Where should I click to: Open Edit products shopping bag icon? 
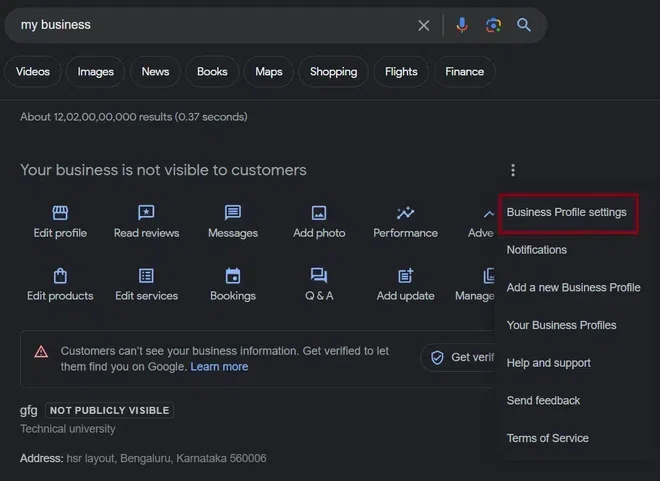[x=60, y=276]
